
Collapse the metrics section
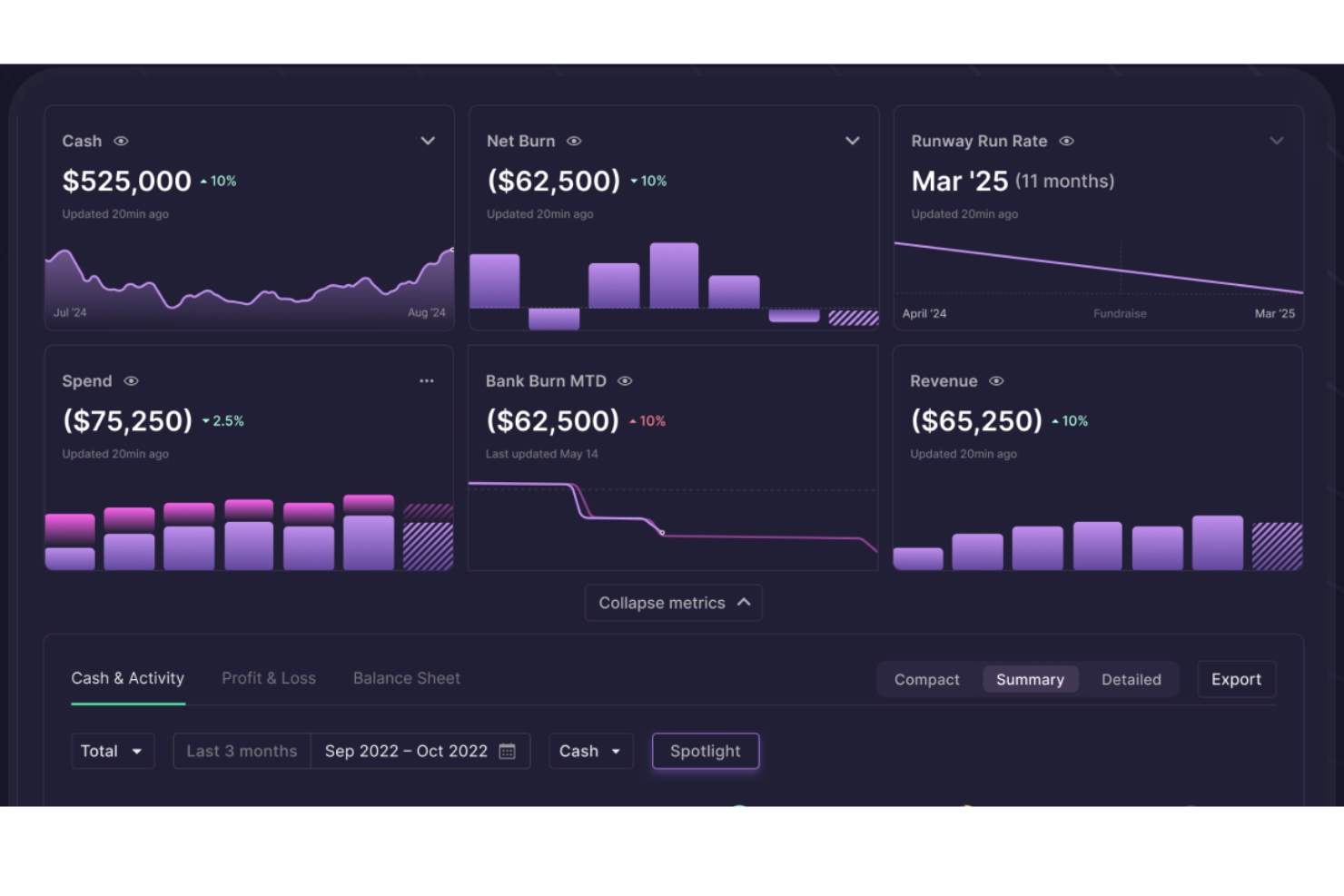click(x=673, y=602)
